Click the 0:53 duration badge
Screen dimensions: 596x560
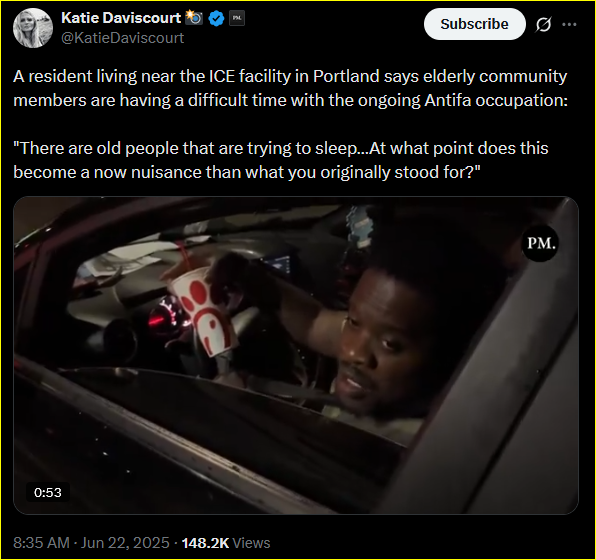click(x=48, y=492)
